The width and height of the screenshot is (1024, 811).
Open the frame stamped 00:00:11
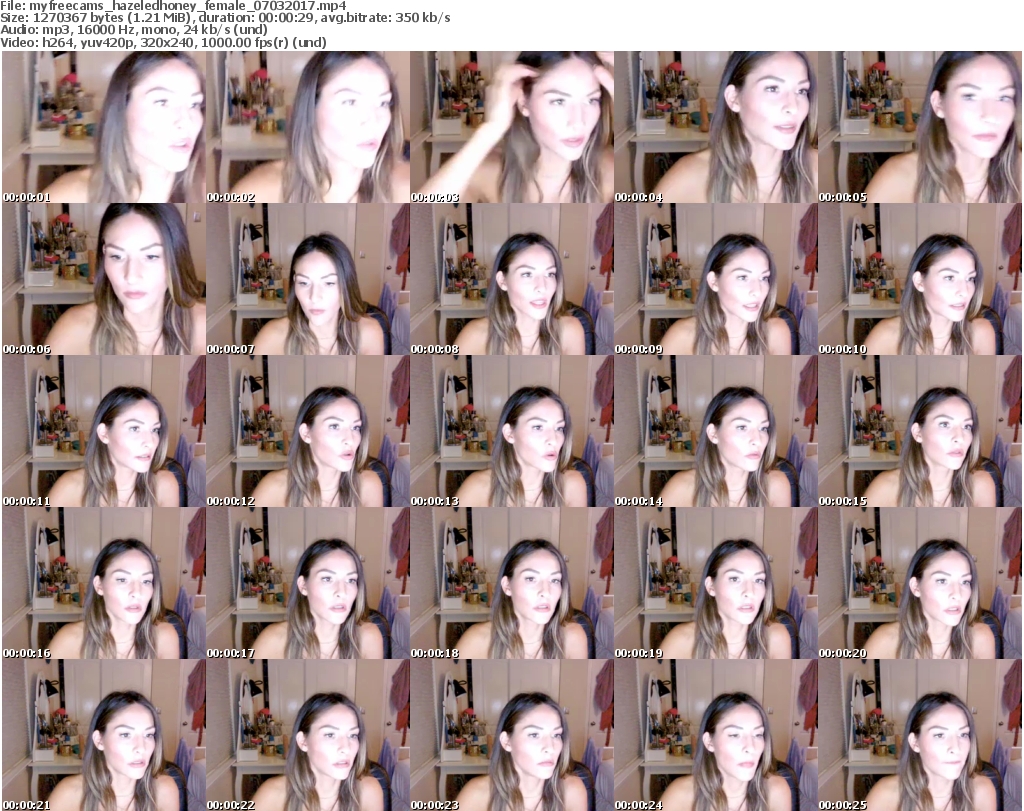click(104, 431)
